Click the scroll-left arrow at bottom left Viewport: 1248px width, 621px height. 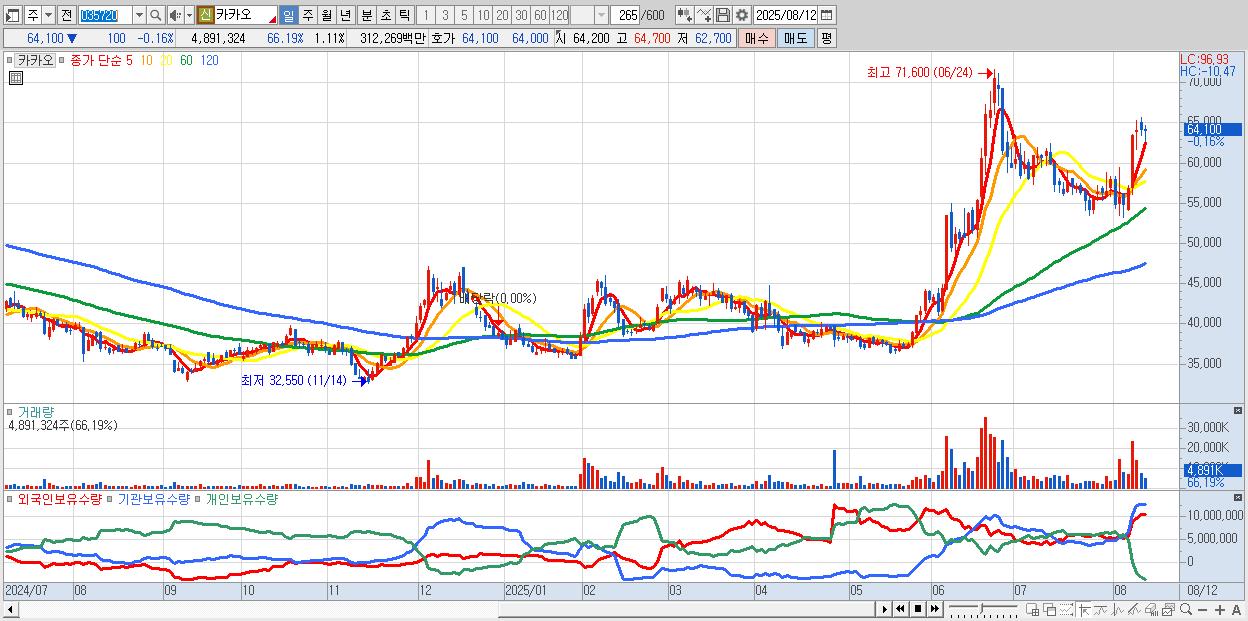click(x=10, y=608)
